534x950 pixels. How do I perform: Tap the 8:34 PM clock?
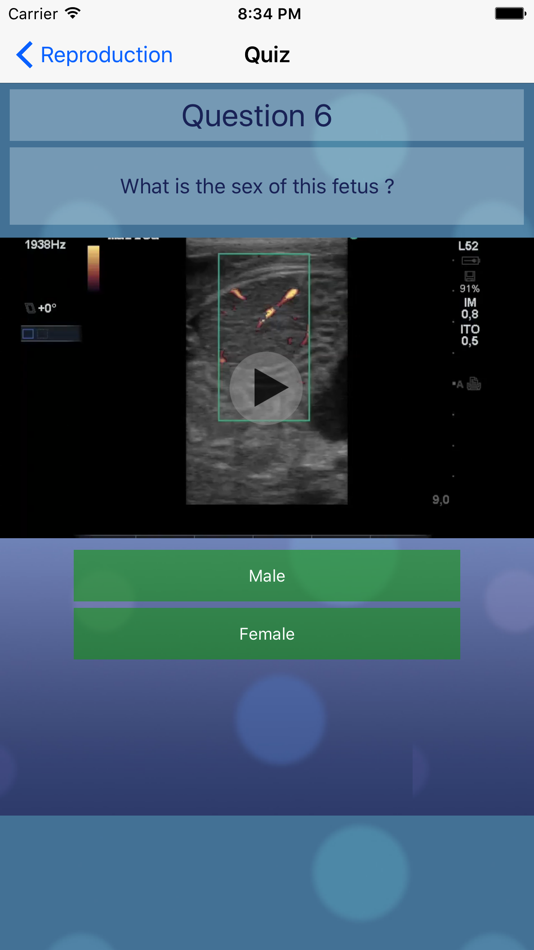tap(269, 14)
